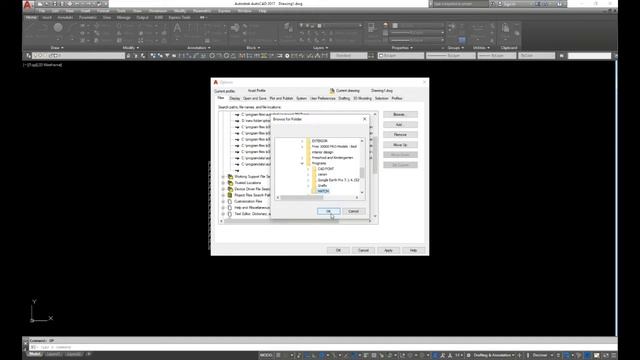Click the Add button in Options

[400, 124]
